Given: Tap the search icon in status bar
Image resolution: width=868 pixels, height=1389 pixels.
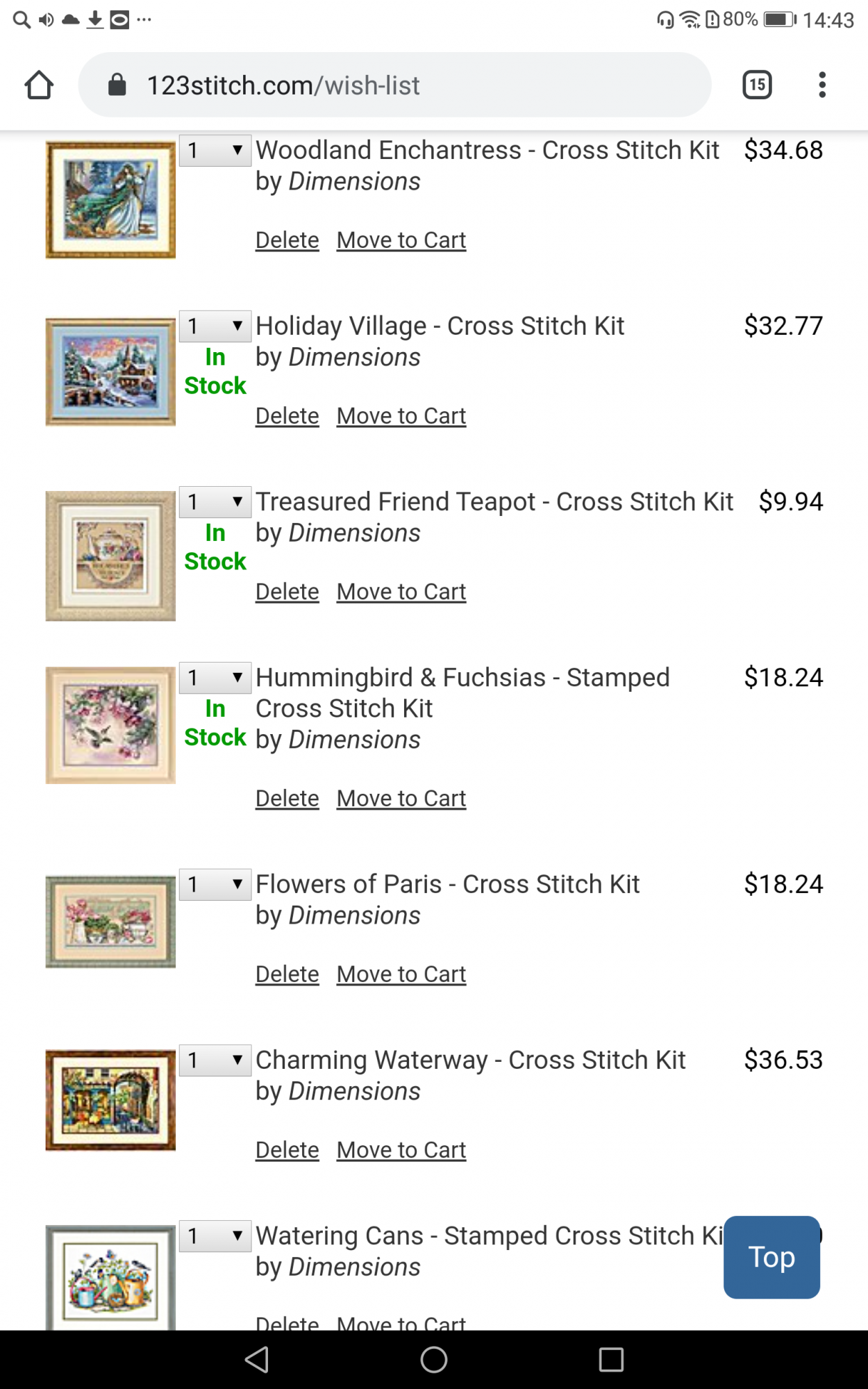Looking at the screenshot, I should [x=22, y=19].
